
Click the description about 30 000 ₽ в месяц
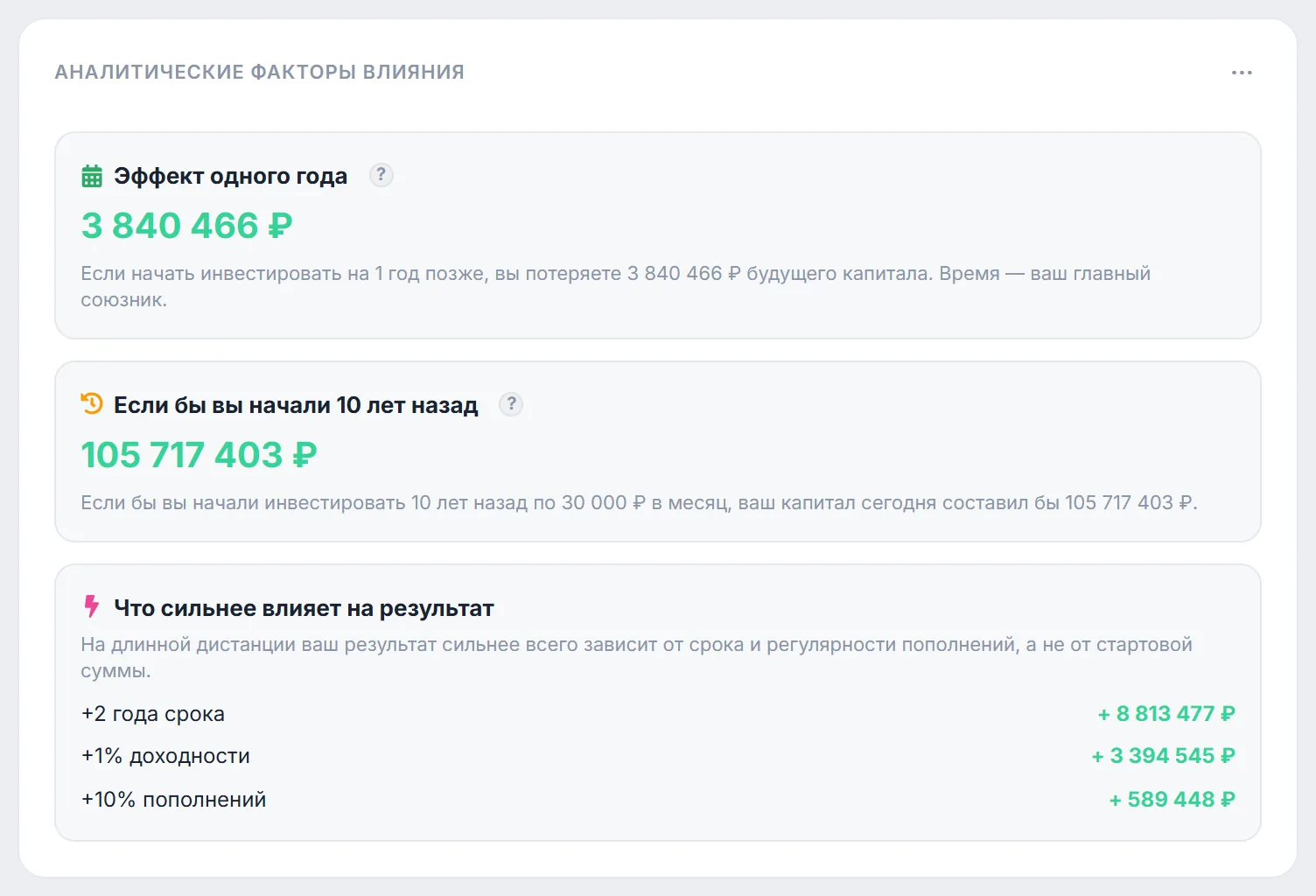coord(640,503)
